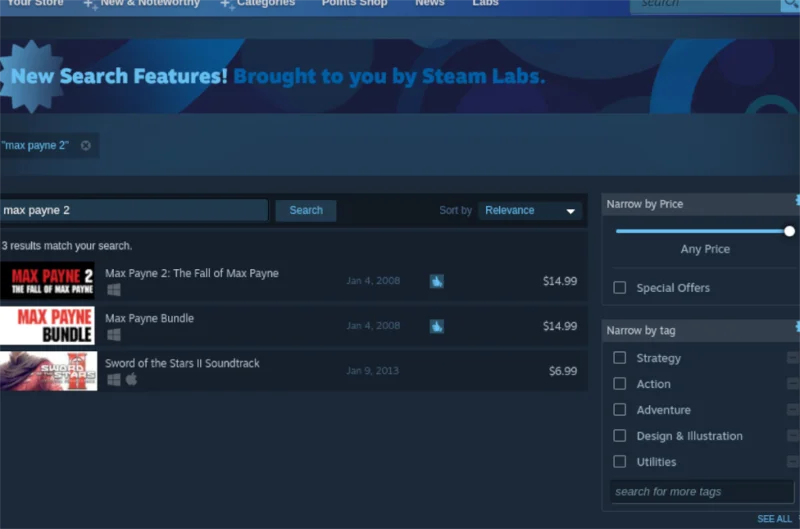The height and width of the screenshot is (529, 800).
Task: Go to the Points Shop tab
Action: 355,3
